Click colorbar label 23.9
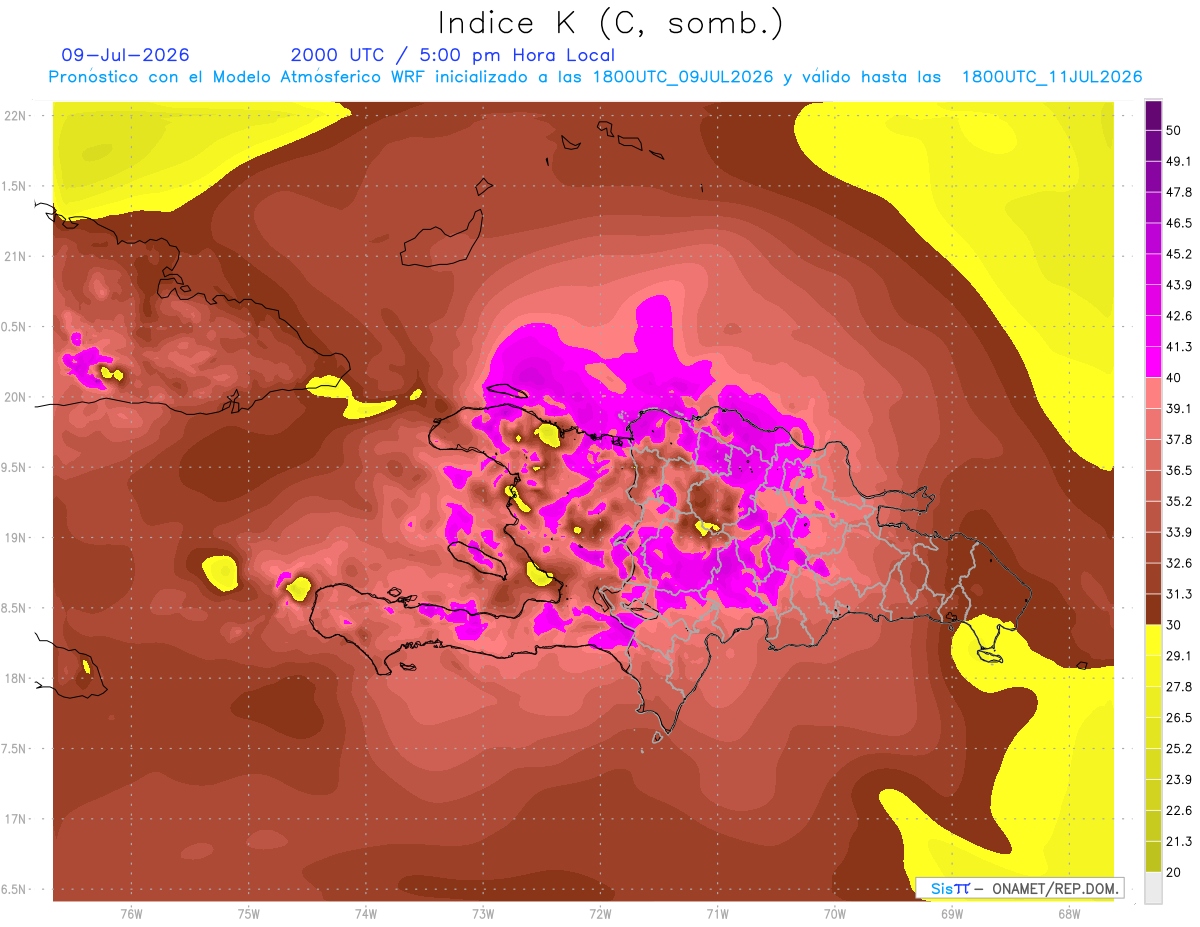This screenshot has height=927, width=1200. pyautogui.click(x=1179, y=780)
